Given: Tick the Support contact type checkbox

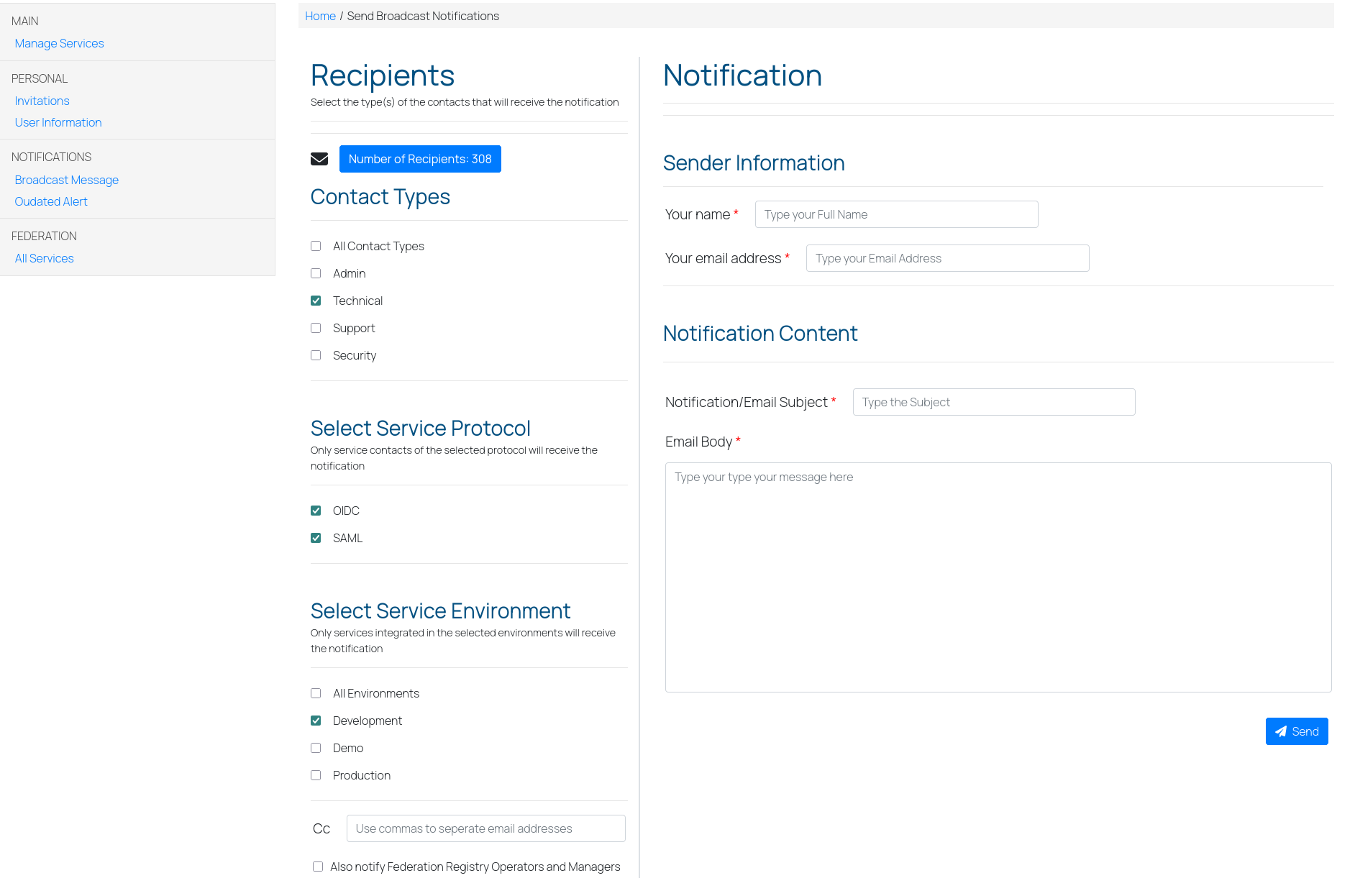Looking at the screenshot, I should click(x=316, y=328).
